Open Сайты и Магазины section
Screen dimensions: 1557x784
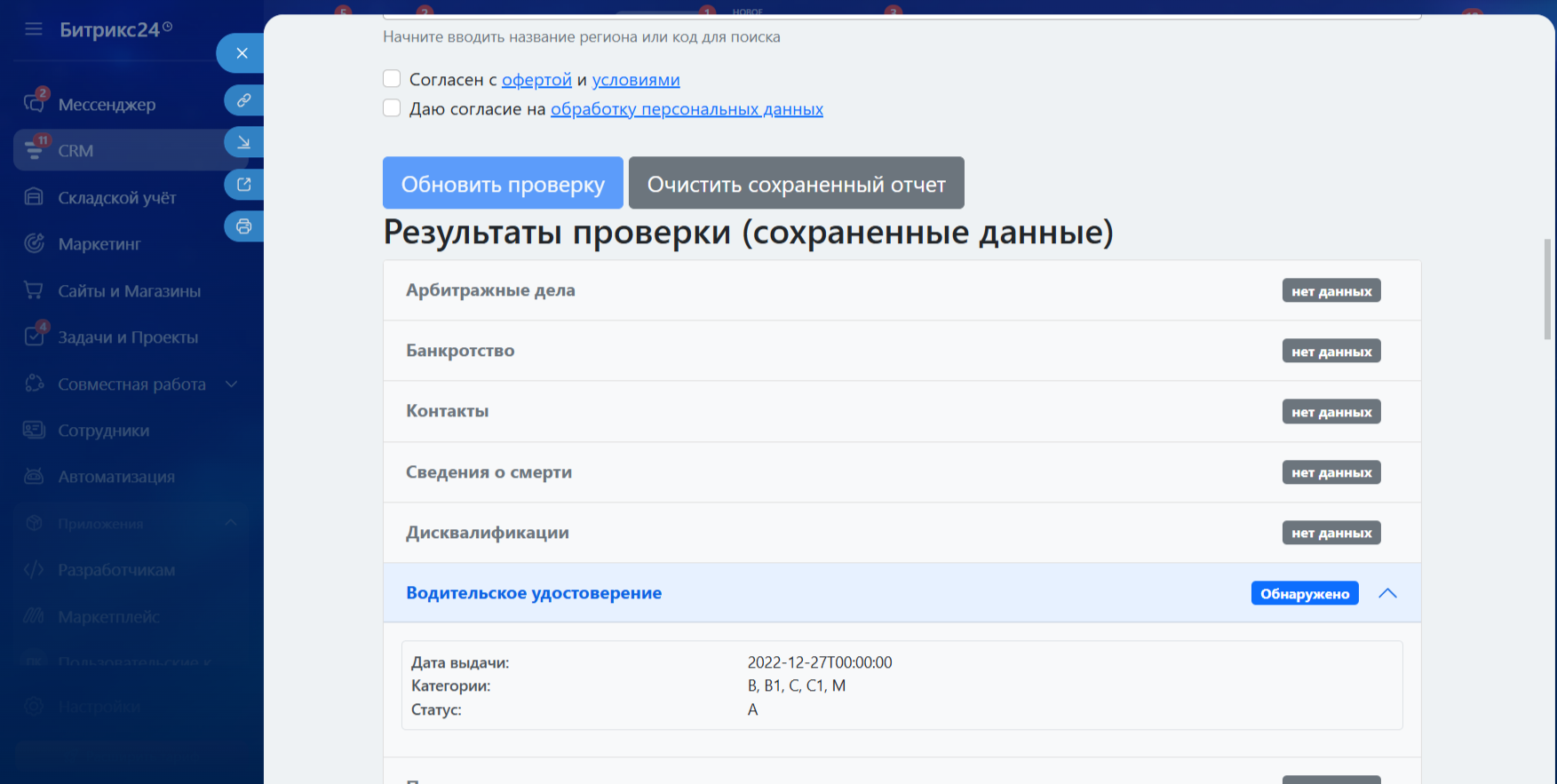pos(130,291)
